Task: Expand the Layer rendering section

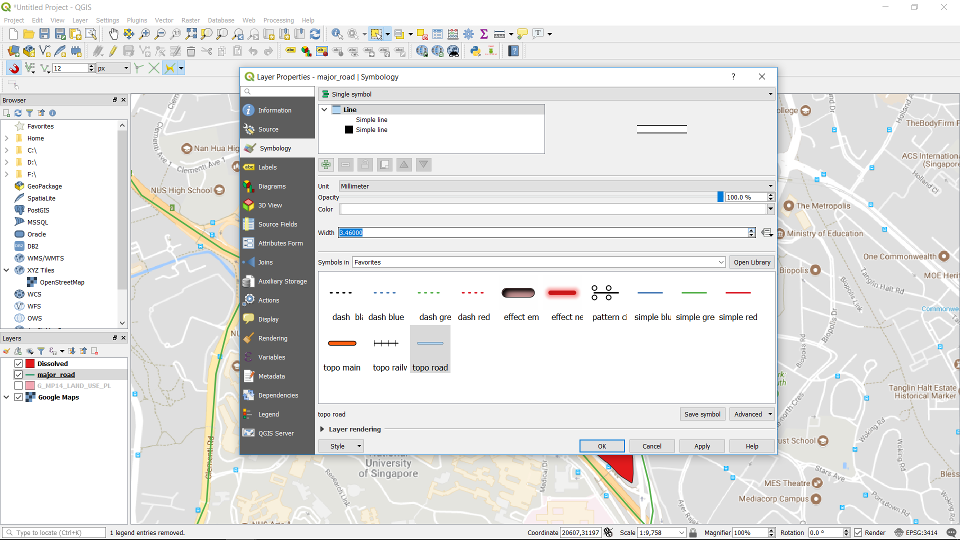Action: coord(322,429)
